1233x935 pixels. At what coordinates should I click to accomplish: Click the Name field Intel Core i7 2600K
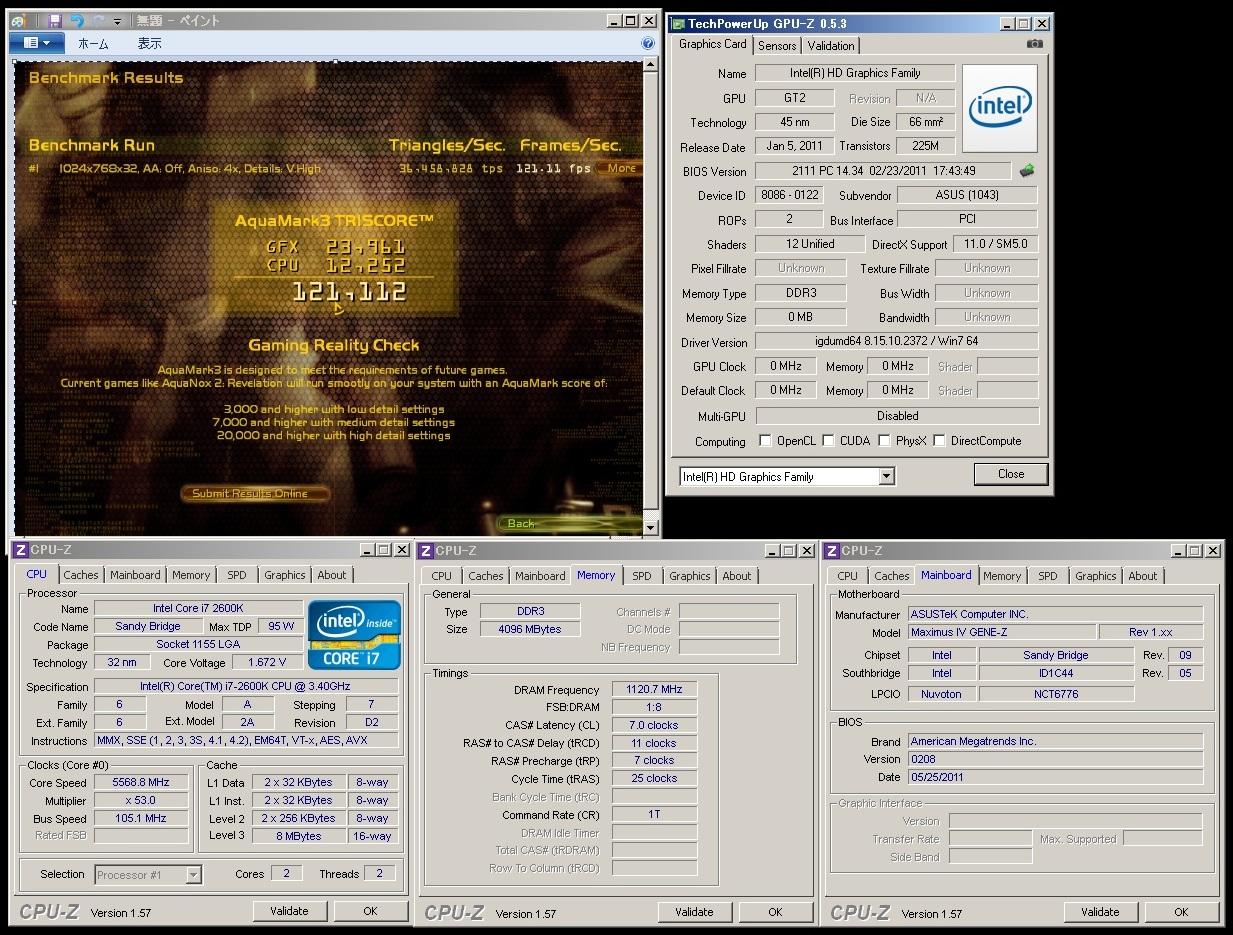coord(198,609)
